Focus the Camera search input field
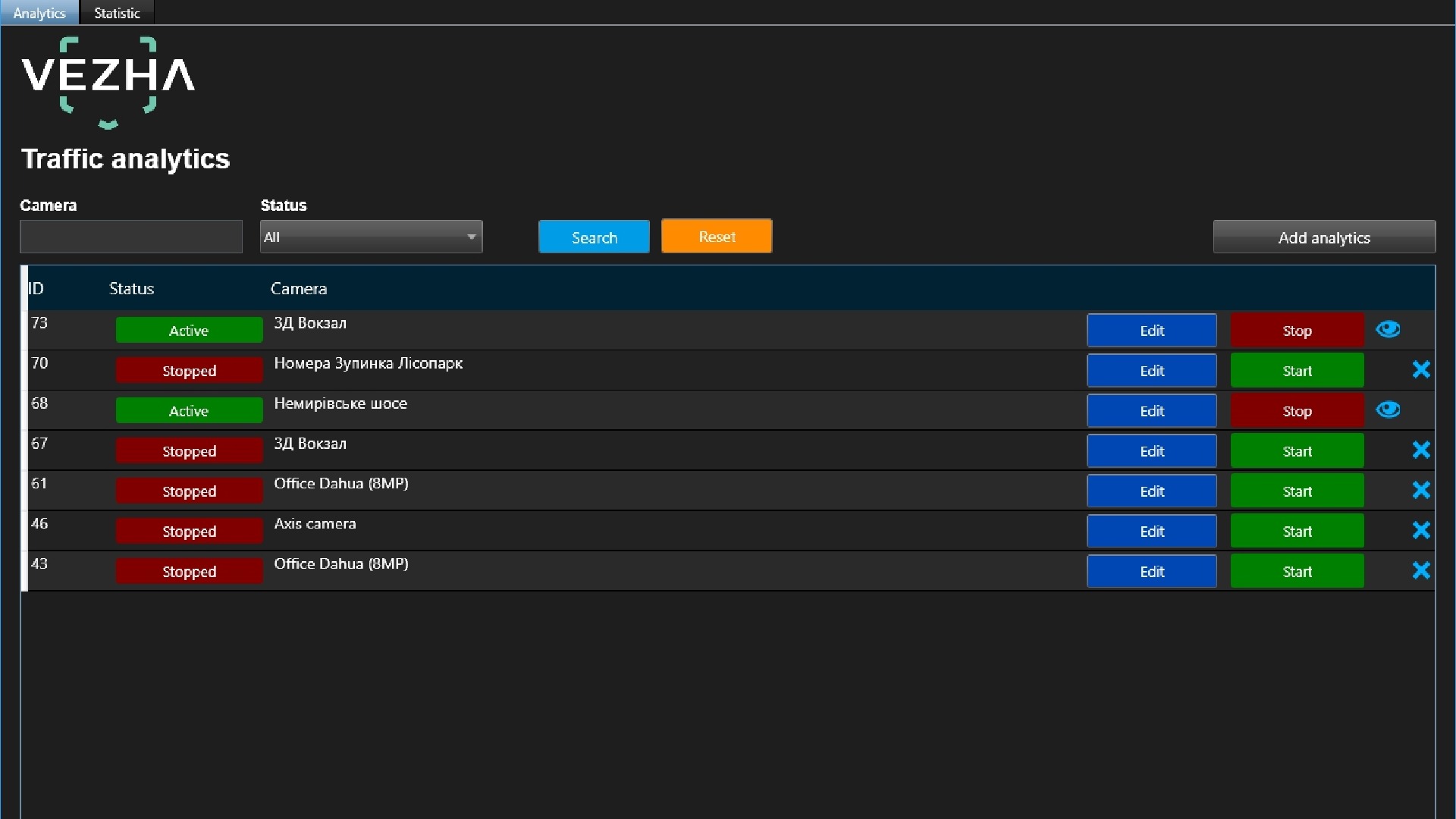This screenshot has height=819, width=1456. pyautogui.click(x=131, y=237)
